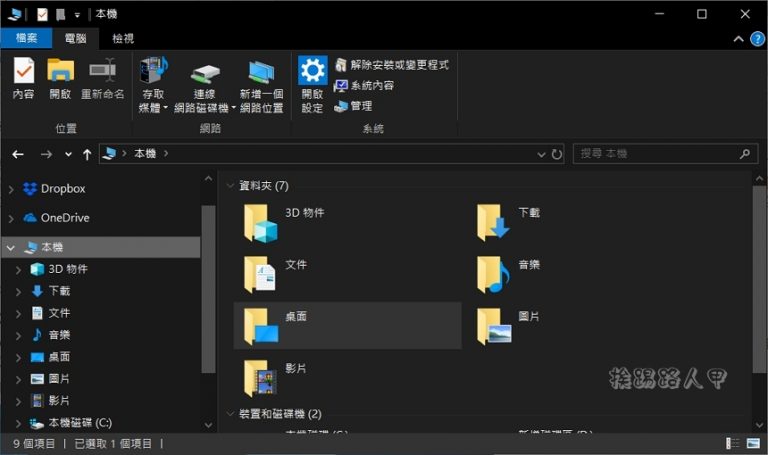
Task: Click the 開啟 (Open) folder icon in ribbon
Action: click(60, 78)
